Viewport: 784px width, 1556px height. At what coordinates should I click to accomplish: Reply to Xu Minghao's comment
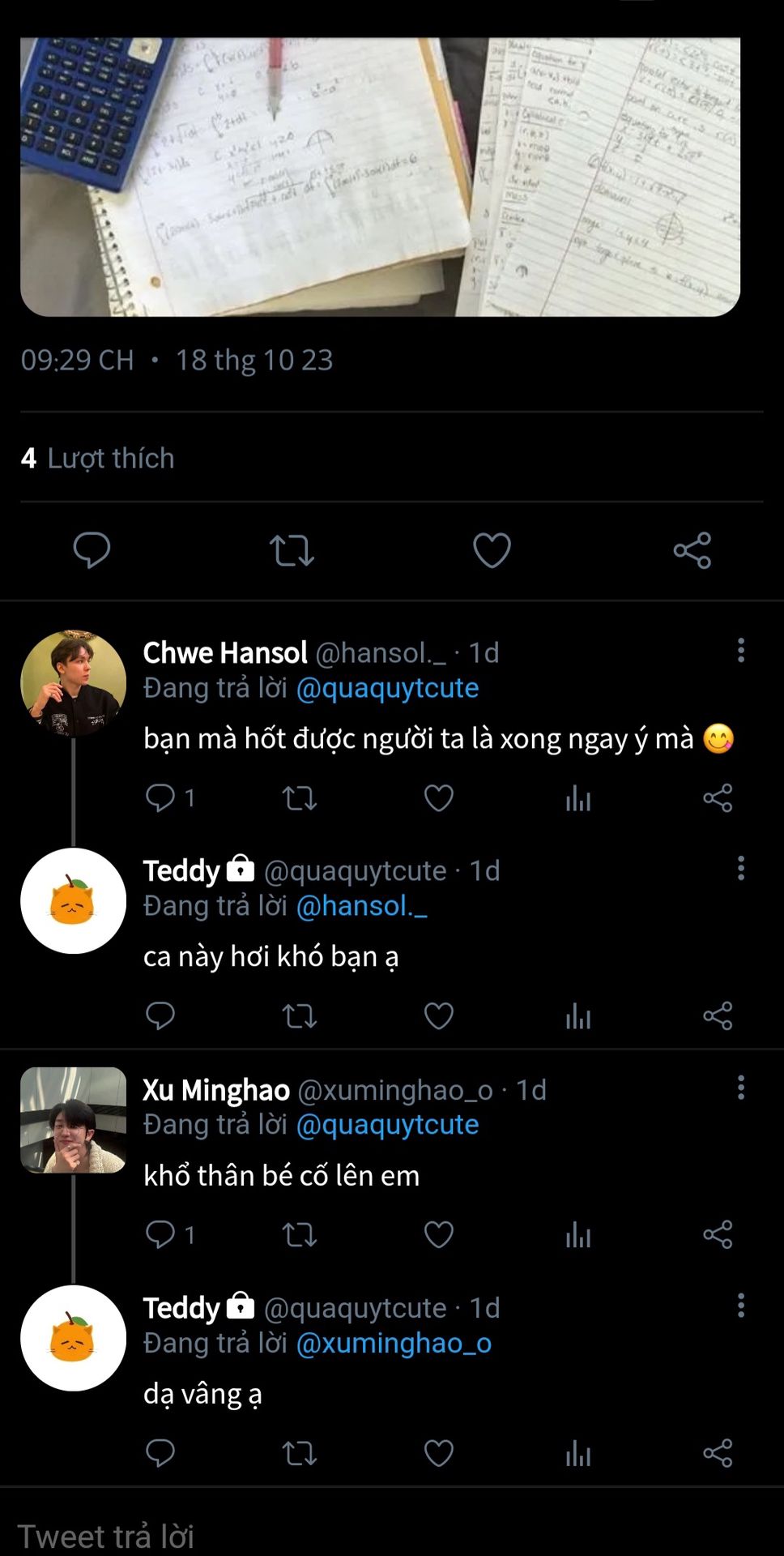coord(160,1235)
